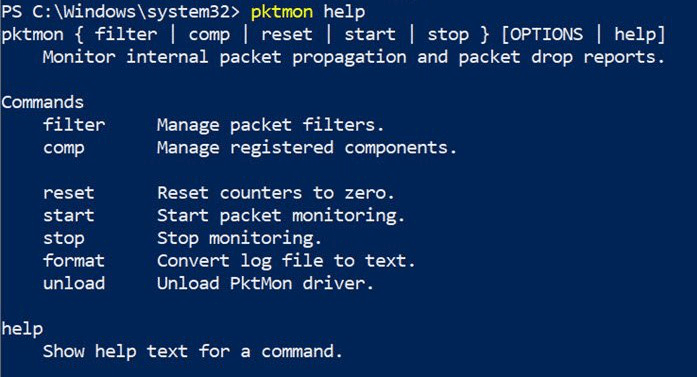This screenshot has width=697, height=377.
Task: Click the comp command in Commands list
Action: coord(64,148)
